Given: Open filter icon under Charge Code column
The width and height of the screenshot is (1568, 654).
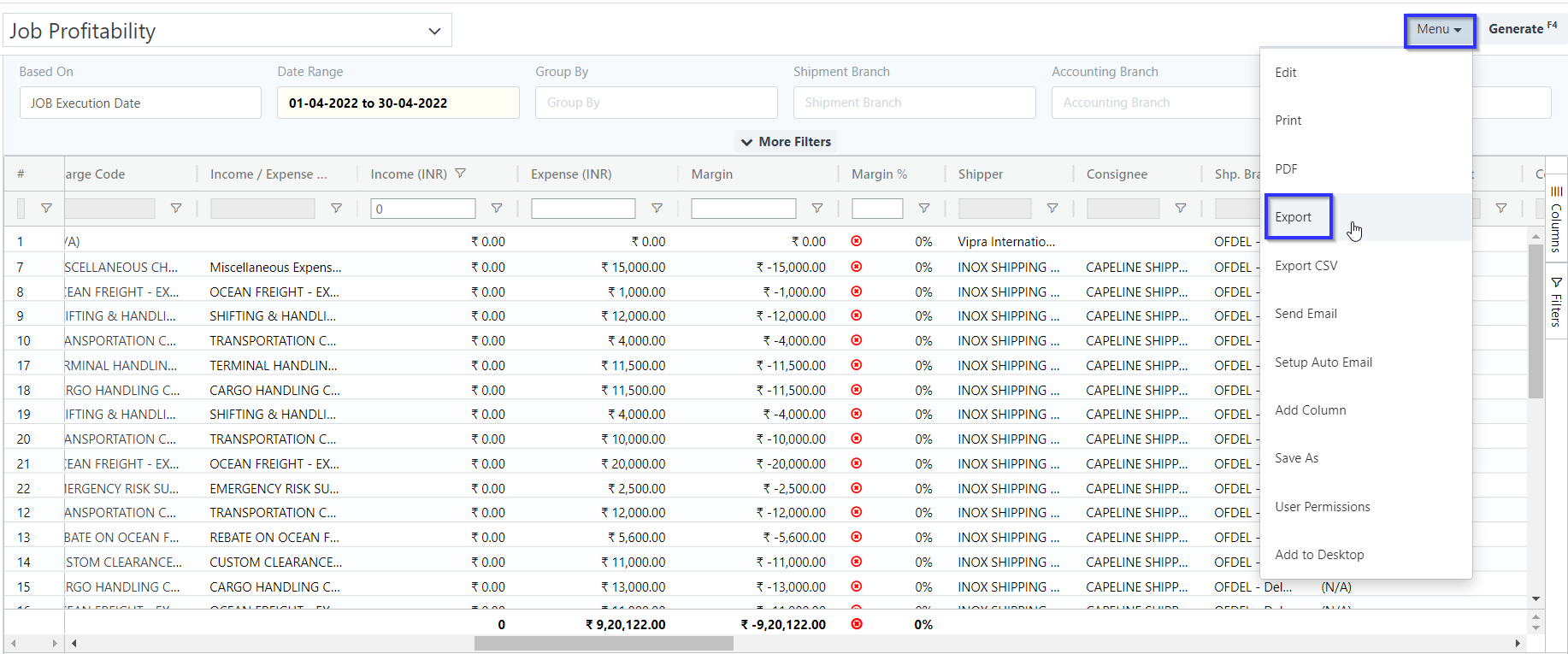Looking at the screenshot, I should 176,209.
